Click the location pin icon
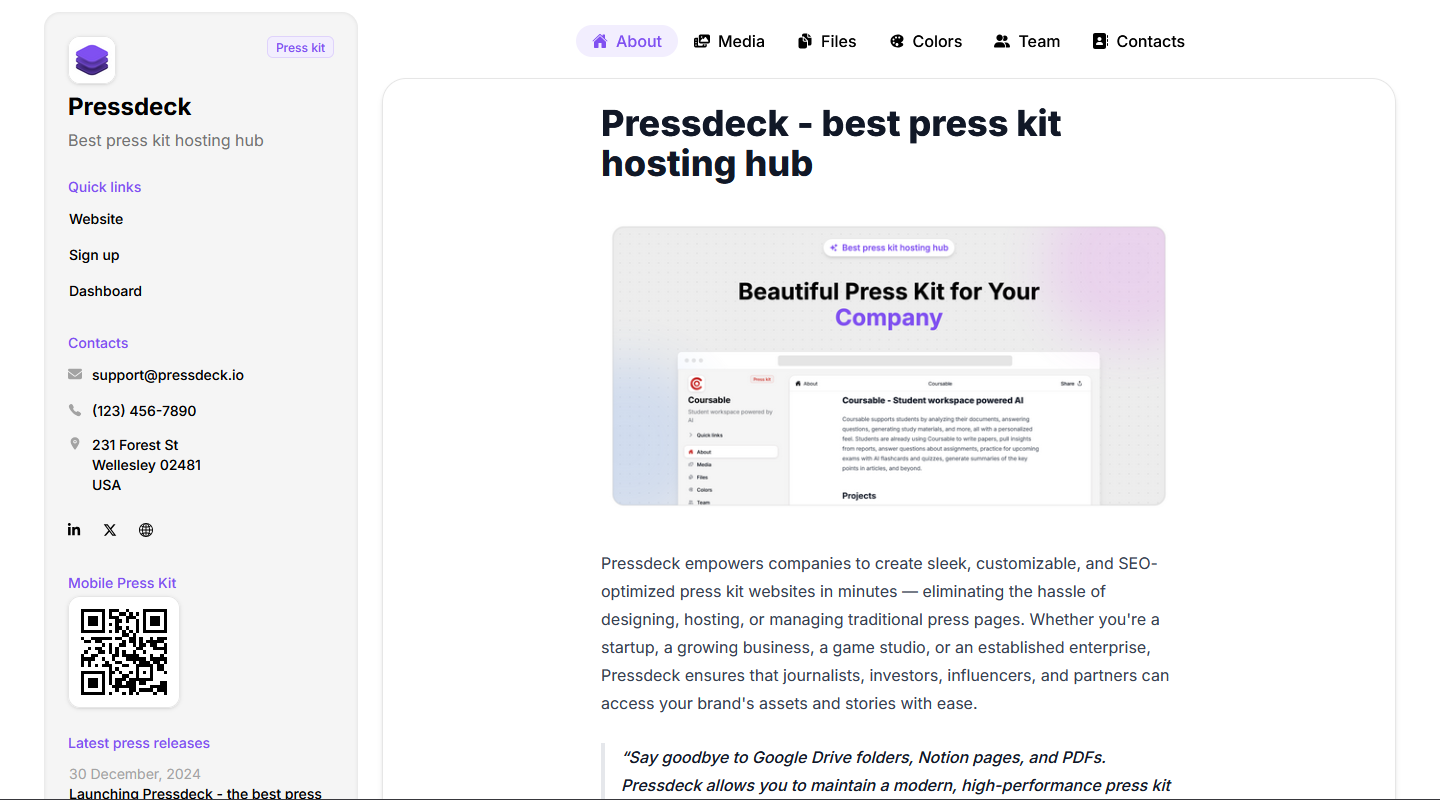1440x800 pixels. point(75,444)
